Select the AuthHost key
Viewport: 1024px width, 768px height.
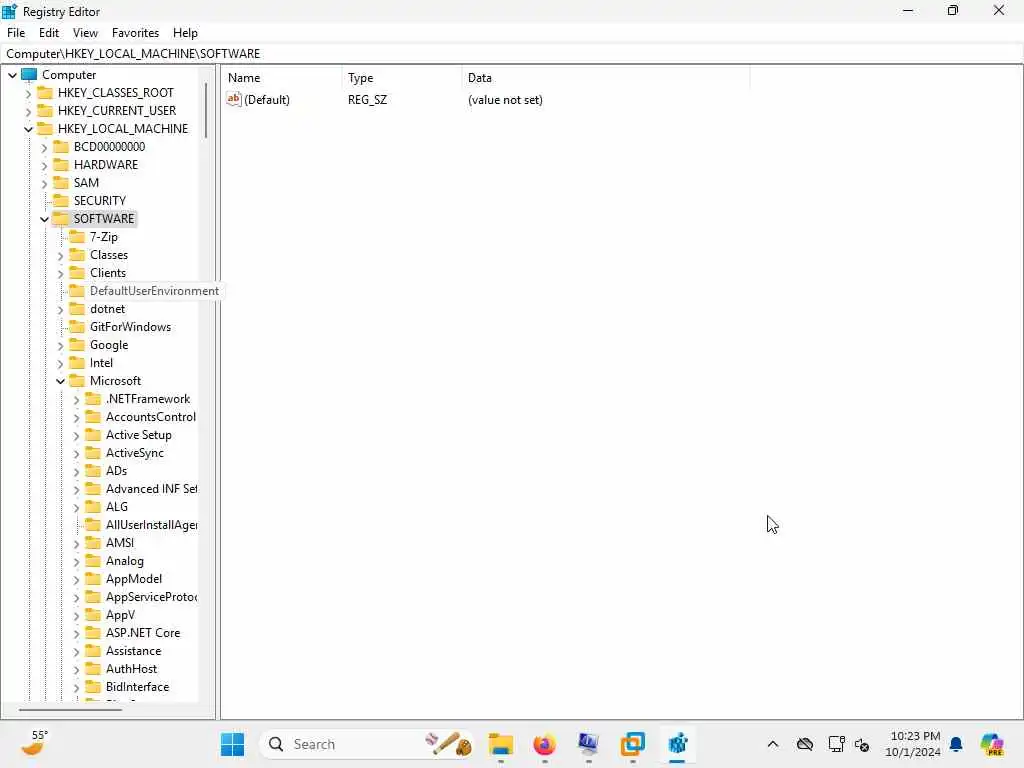[x=131, y=669]
